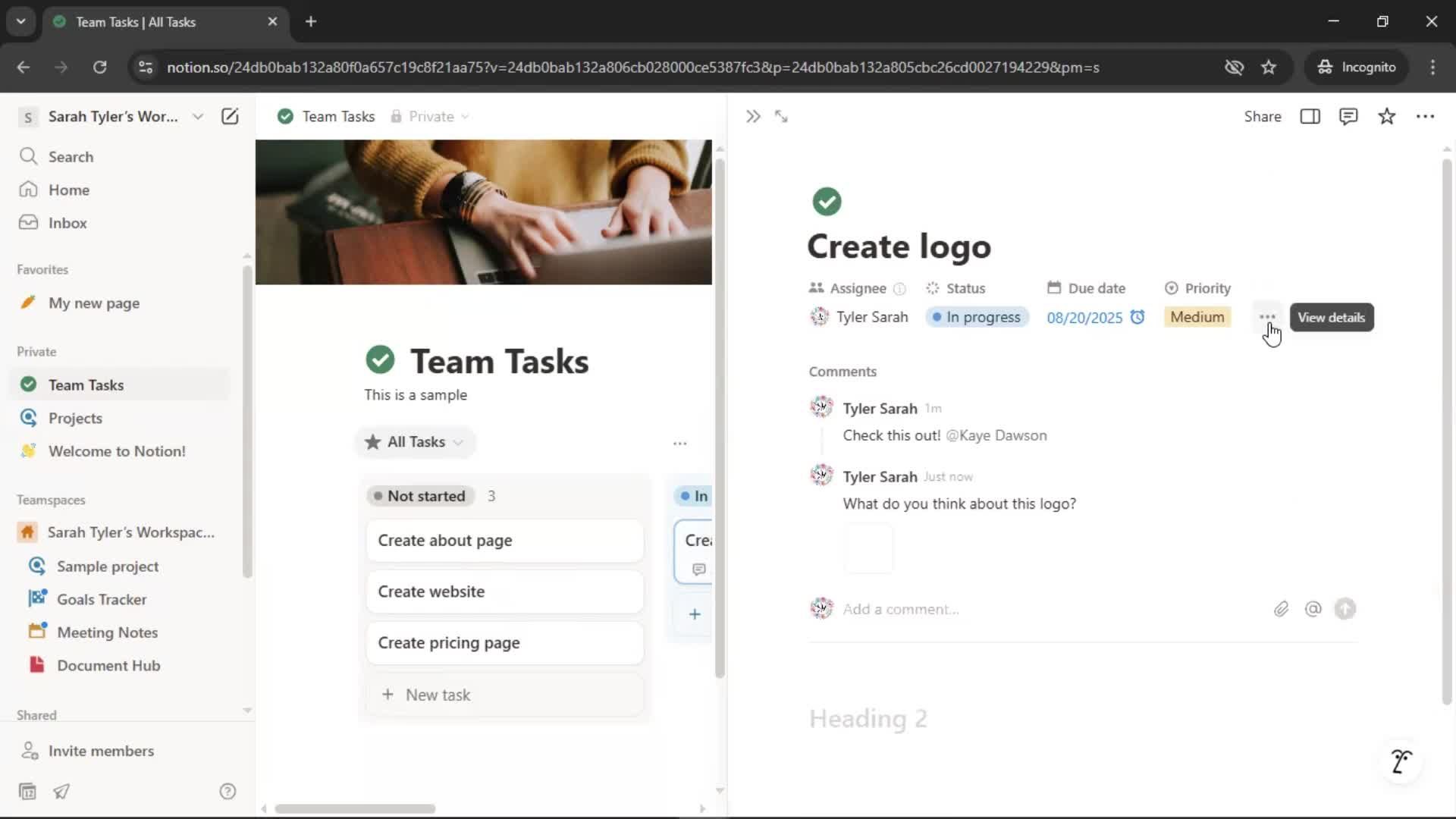
Task: Open the page more-options ellipsis
Action: [x=1426, y=116]
